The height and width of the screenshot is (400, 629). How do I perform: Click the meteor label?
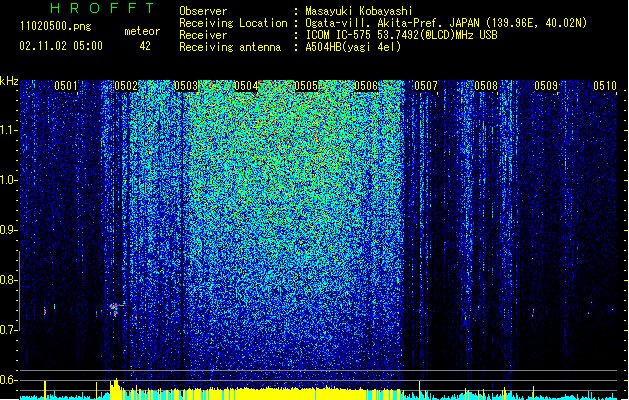click(x=142, y=31)
